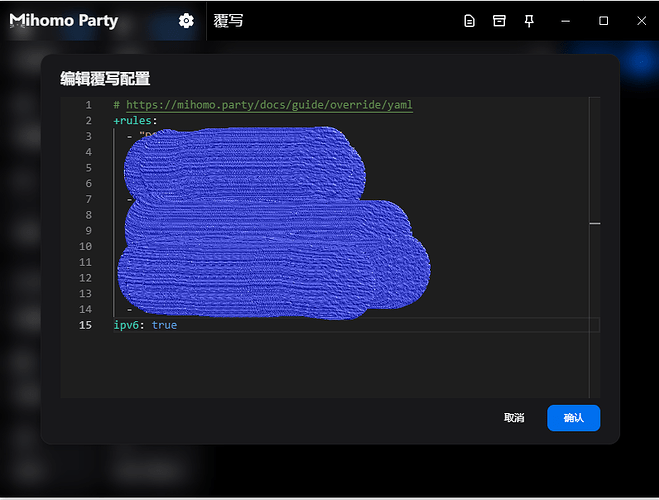Screen dimensions: 659x500
Task: Minimize the Mihomo Party window
Action: [x=566, y=21]
